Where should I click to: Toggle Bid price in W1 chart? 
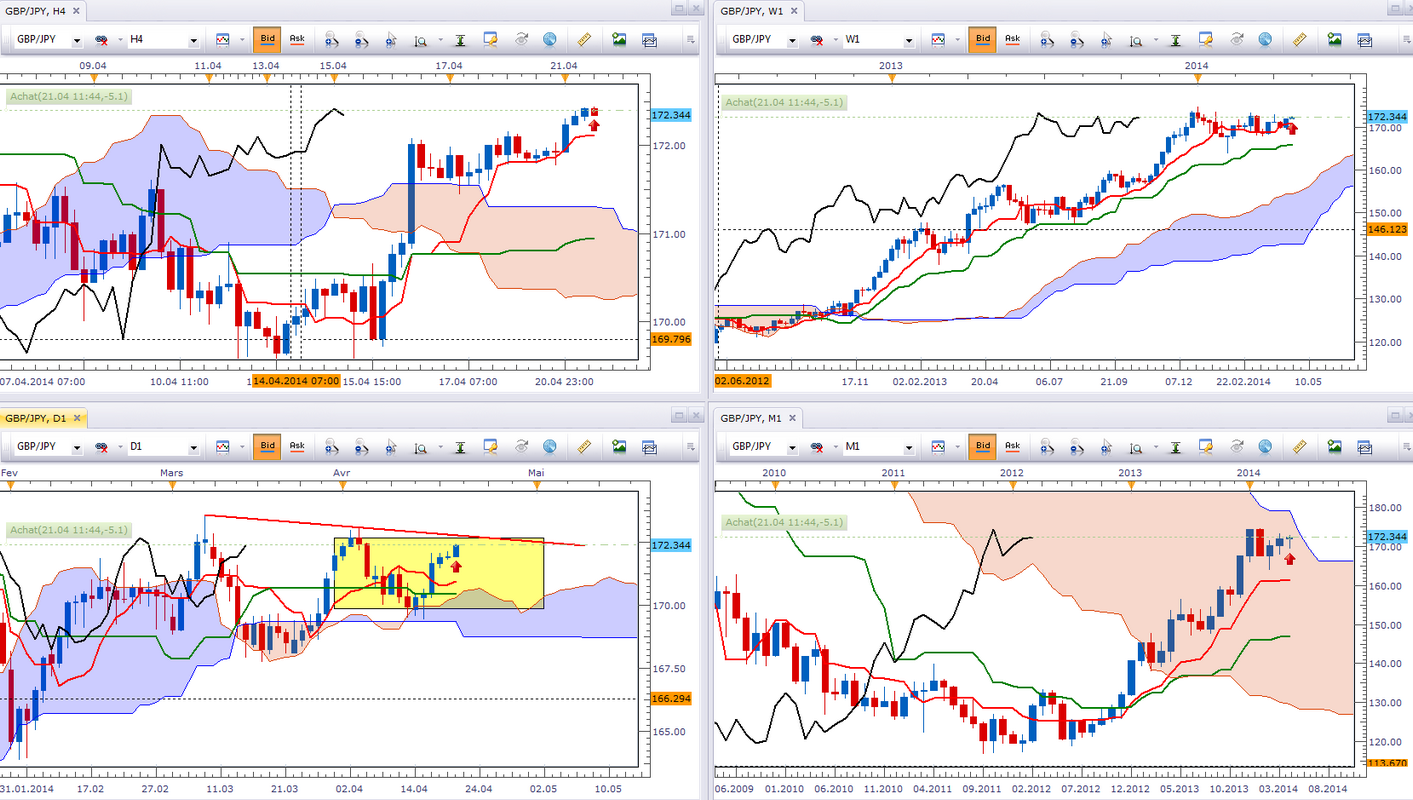982,40
